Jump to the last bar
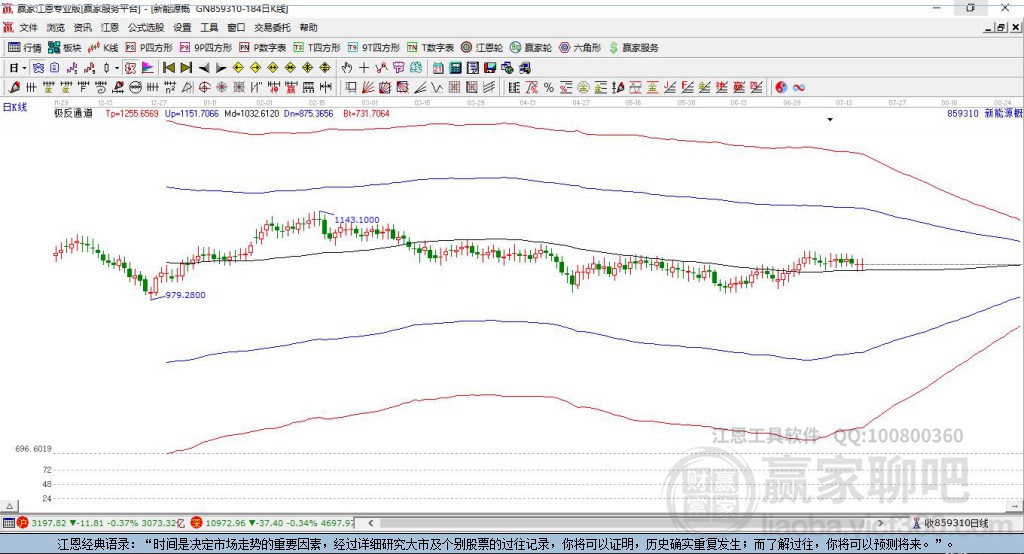The width and height of the screenshot is (1024, 554). pyautogui.click(x=186, y=68)
